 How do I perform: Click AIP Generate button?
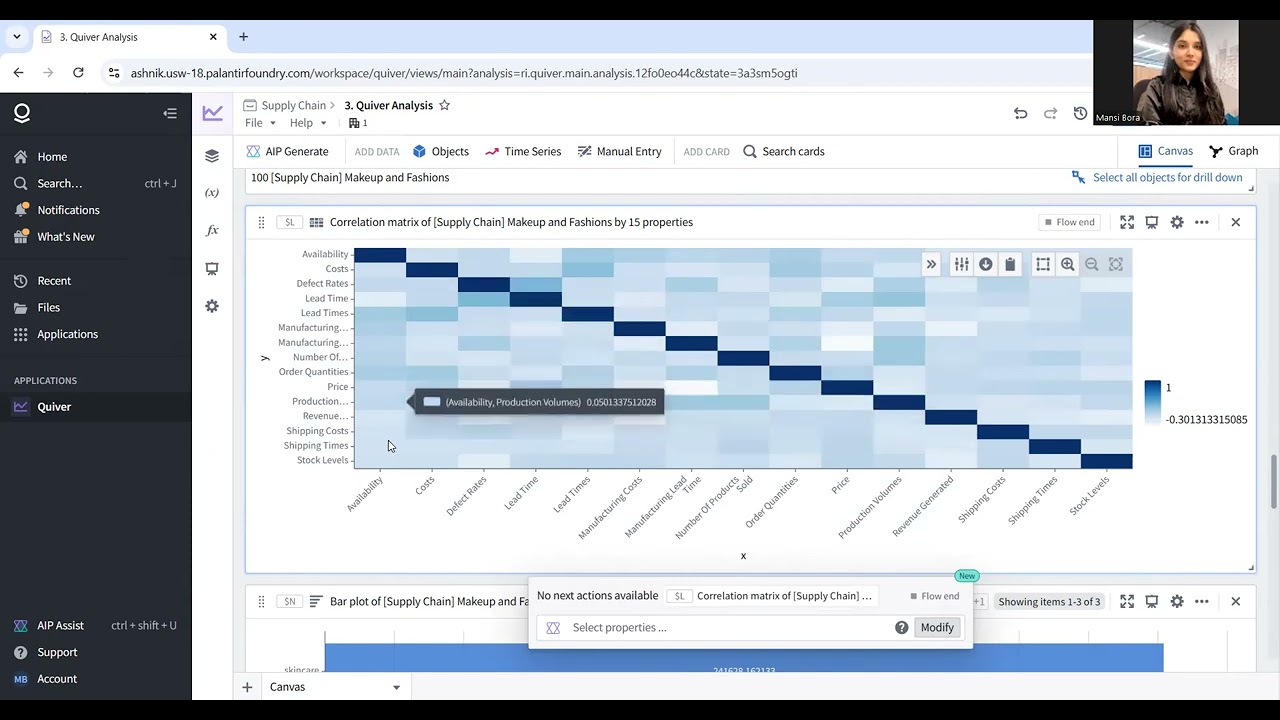pyautogui.click(x=287, y=151)
